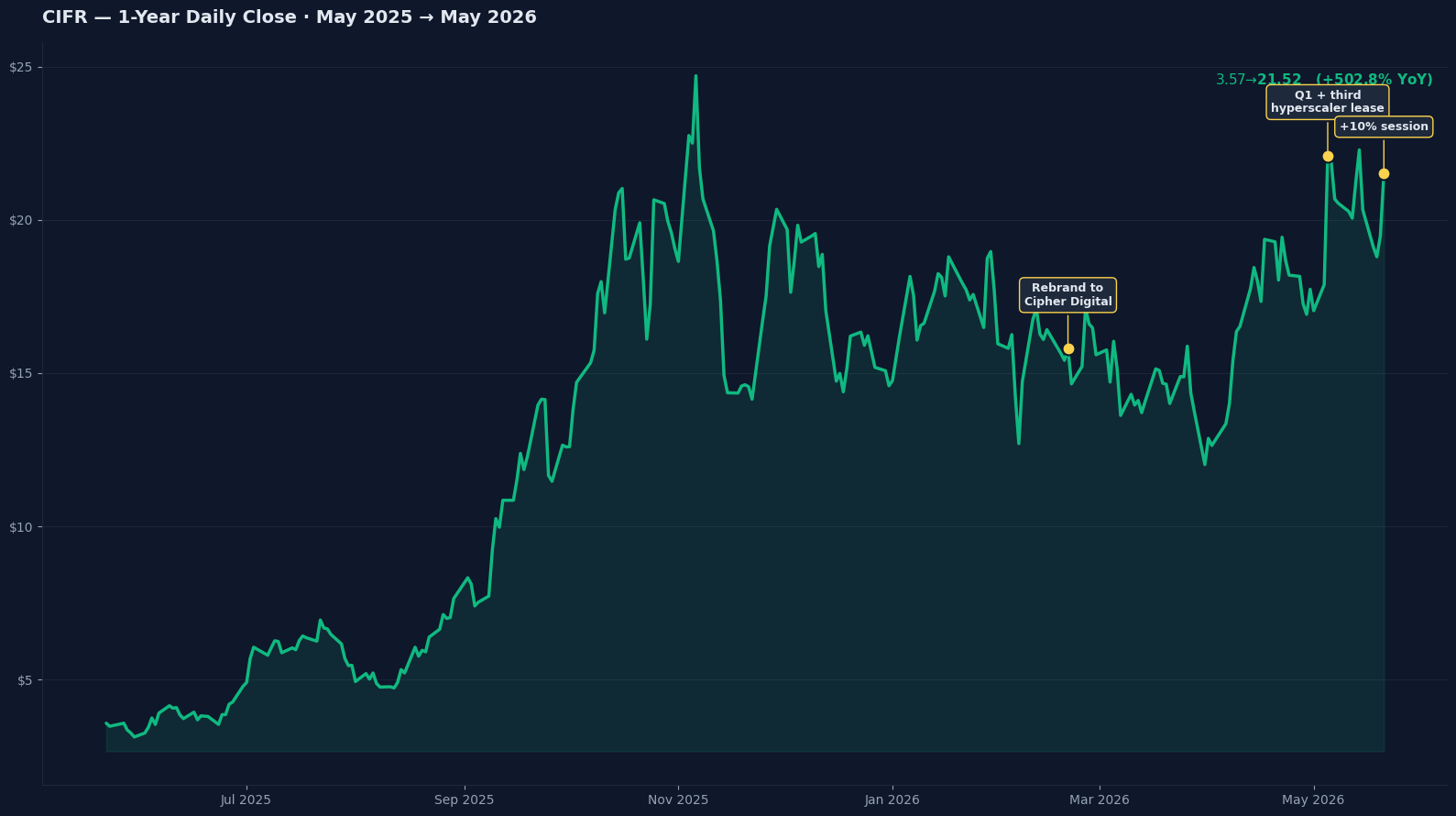
Task: Click the chart title CIFR 1-Year Daily Close
Action: click(290, 17)
